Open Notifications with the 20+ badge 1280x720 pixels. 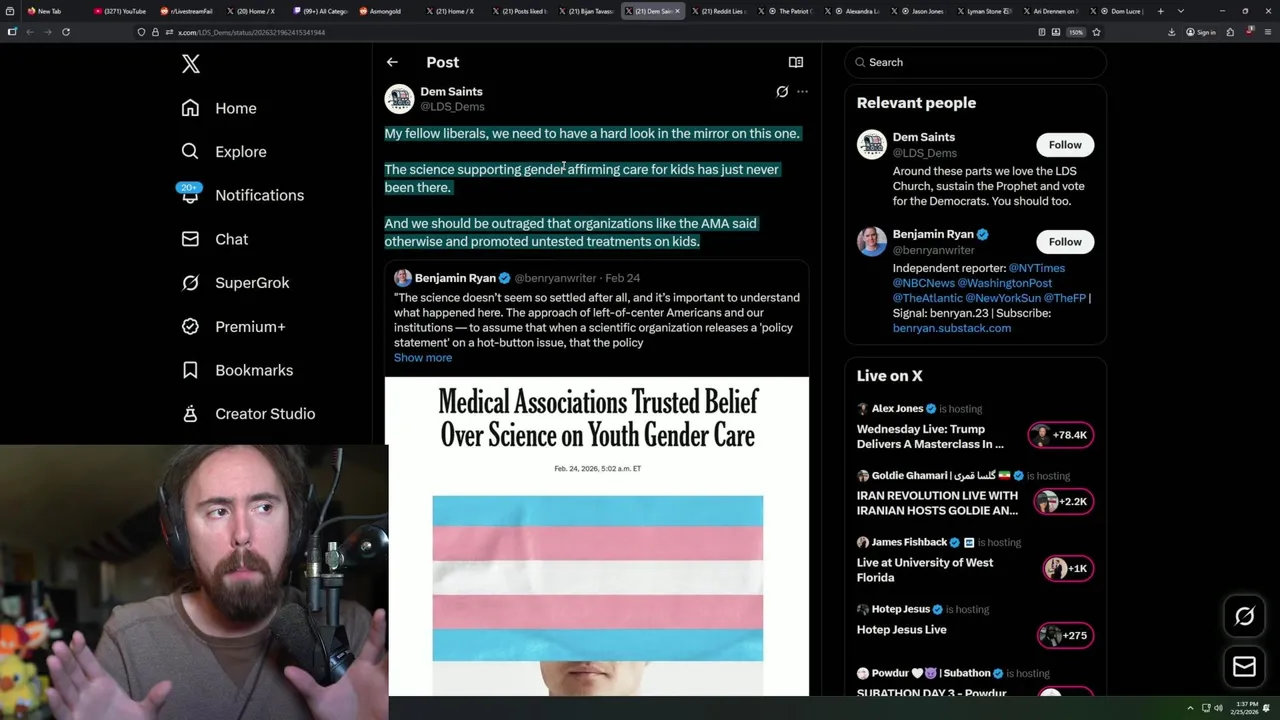click(x=241, y=195)
